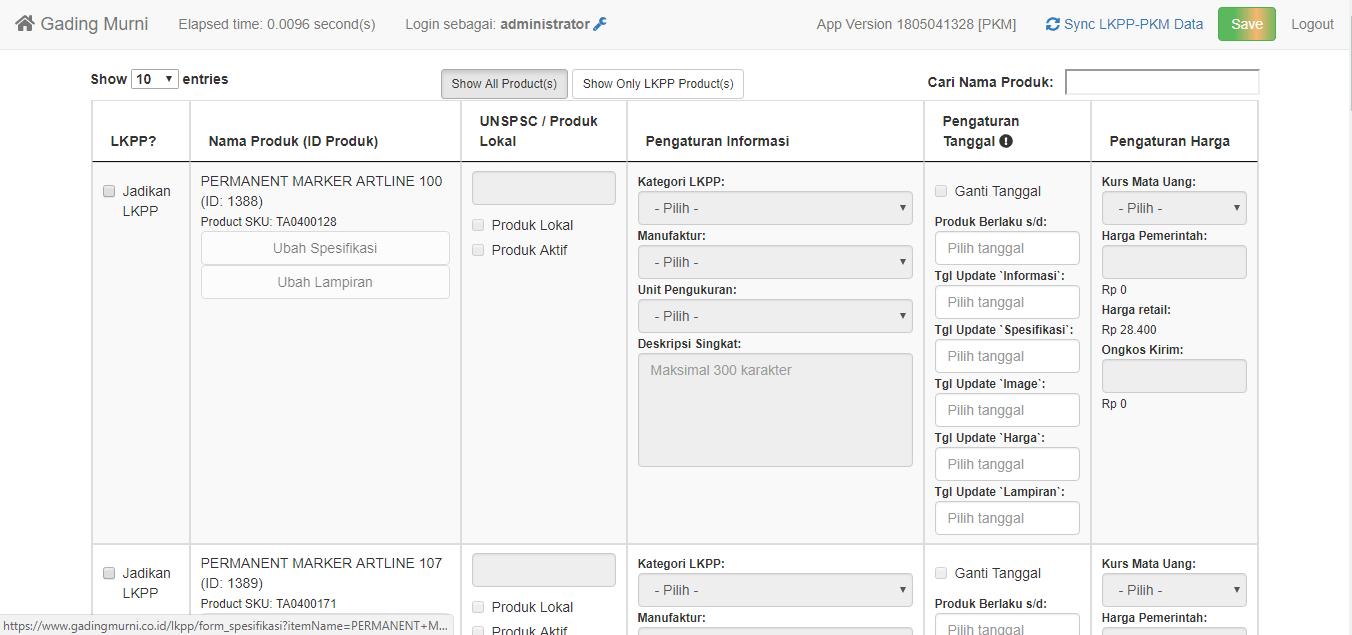
Task: Enable Produk Lokal checkbox for Artline 100
Action: pos(478,225)
